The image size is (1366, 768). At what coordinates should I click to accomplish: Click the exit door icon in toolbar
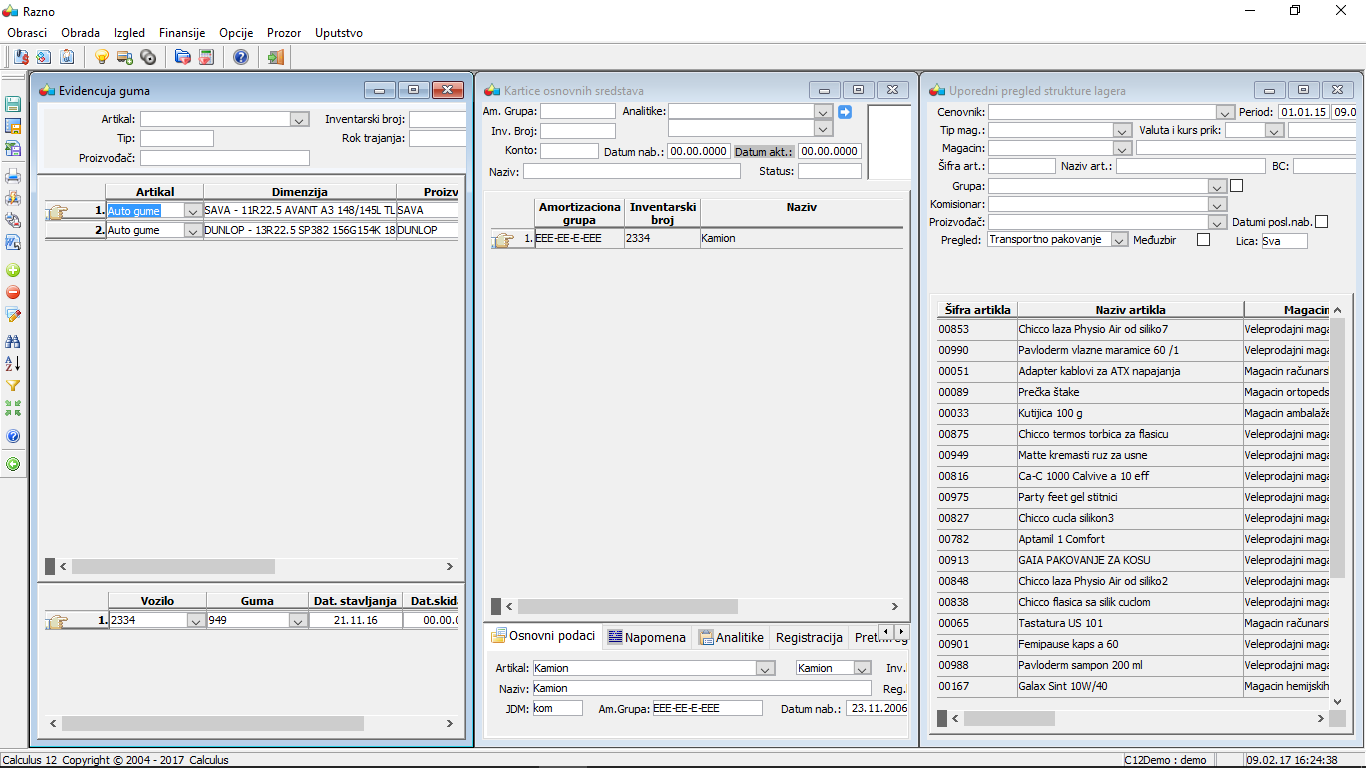coord(275,57)
